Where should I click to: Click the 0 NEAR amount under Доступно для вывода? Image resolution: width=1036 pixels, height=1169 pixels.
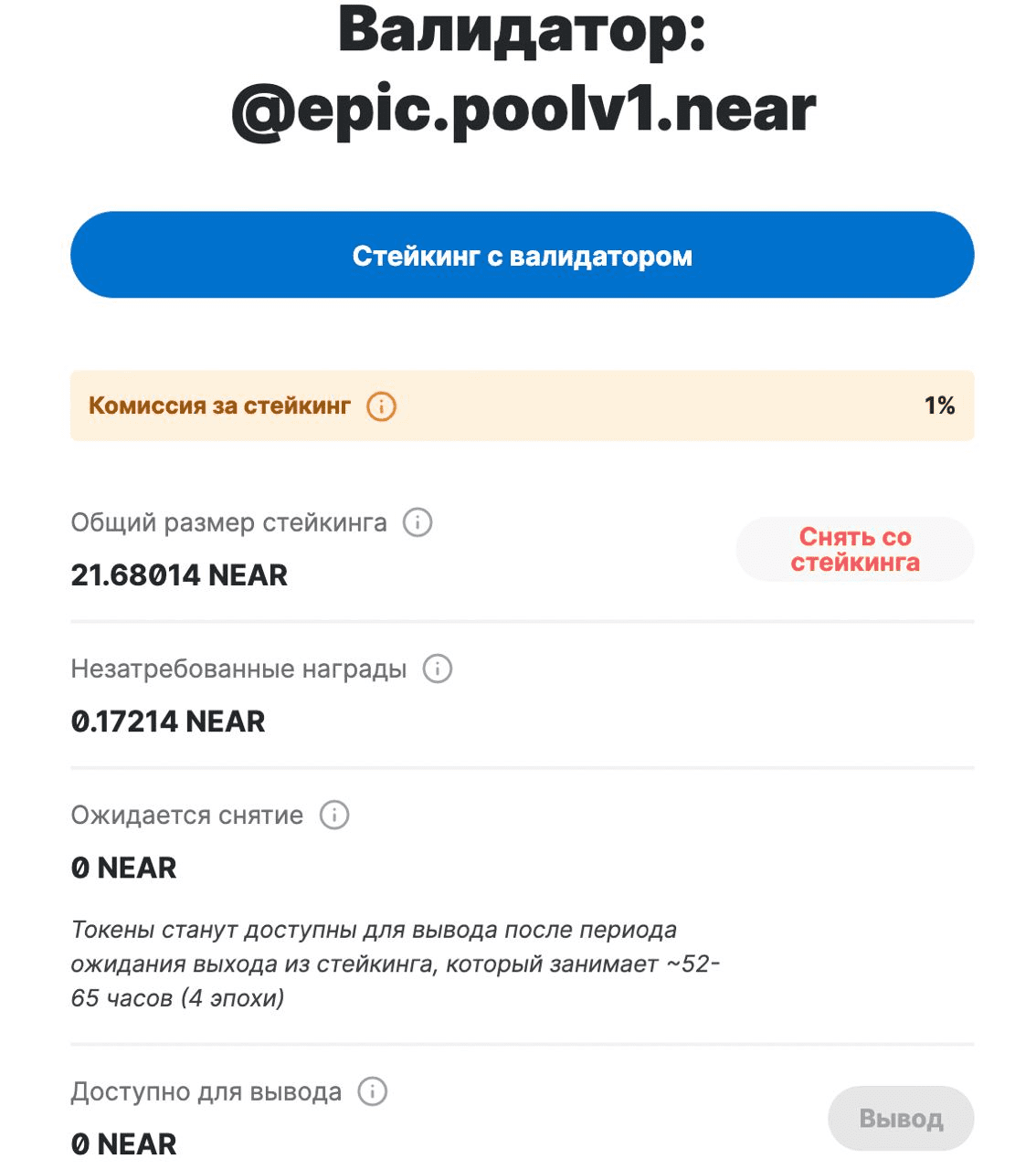click(x=123, y=1144)
